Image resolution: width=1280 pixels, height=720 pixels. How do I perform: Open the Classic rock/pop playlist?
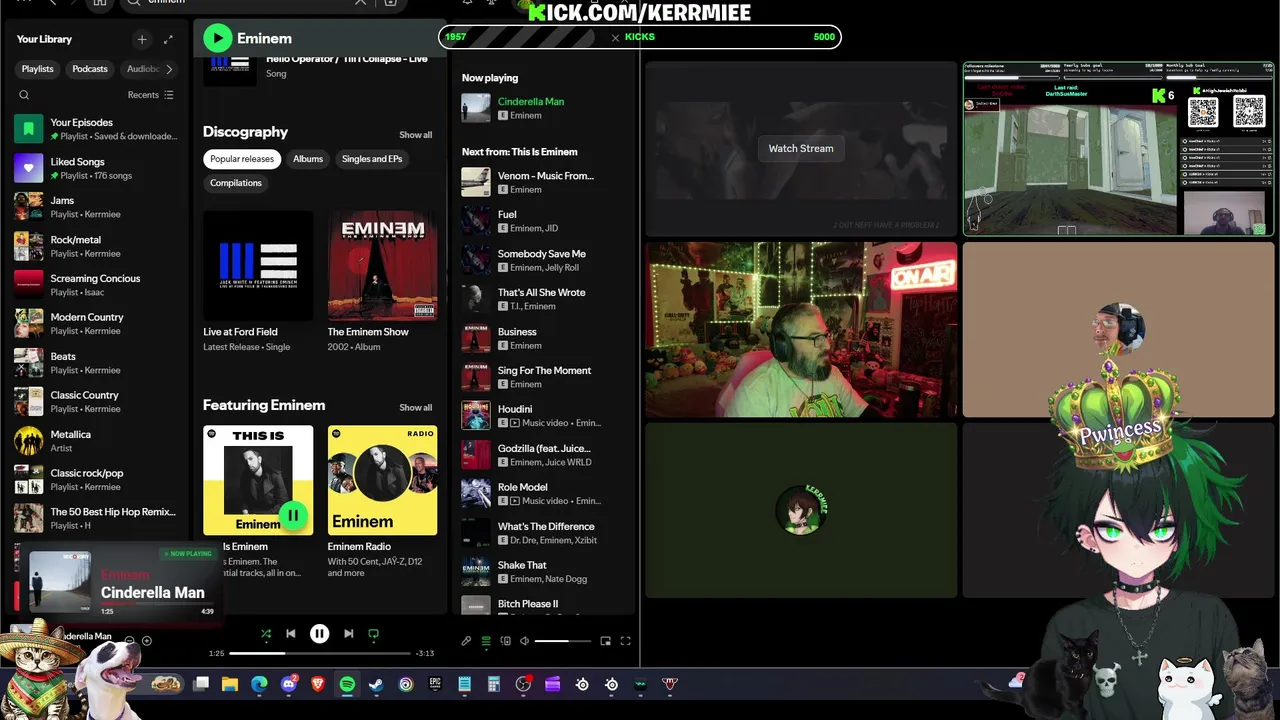click(x=96, y=479)
